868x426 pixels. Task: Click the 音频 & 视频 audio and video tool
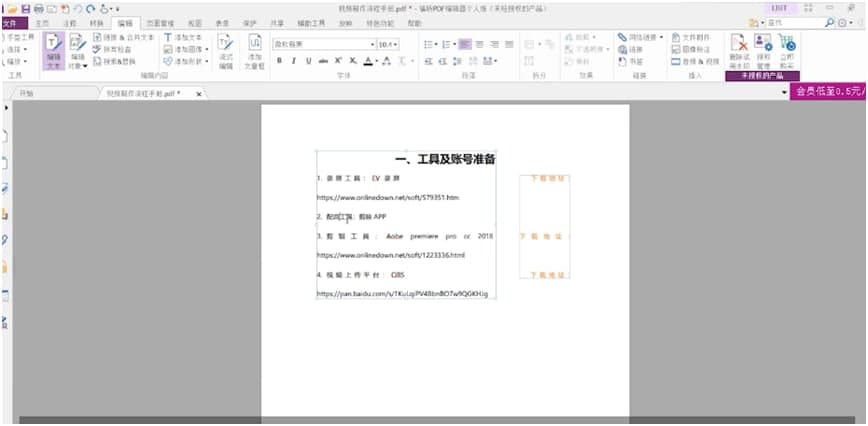click(x=695, y=61)
